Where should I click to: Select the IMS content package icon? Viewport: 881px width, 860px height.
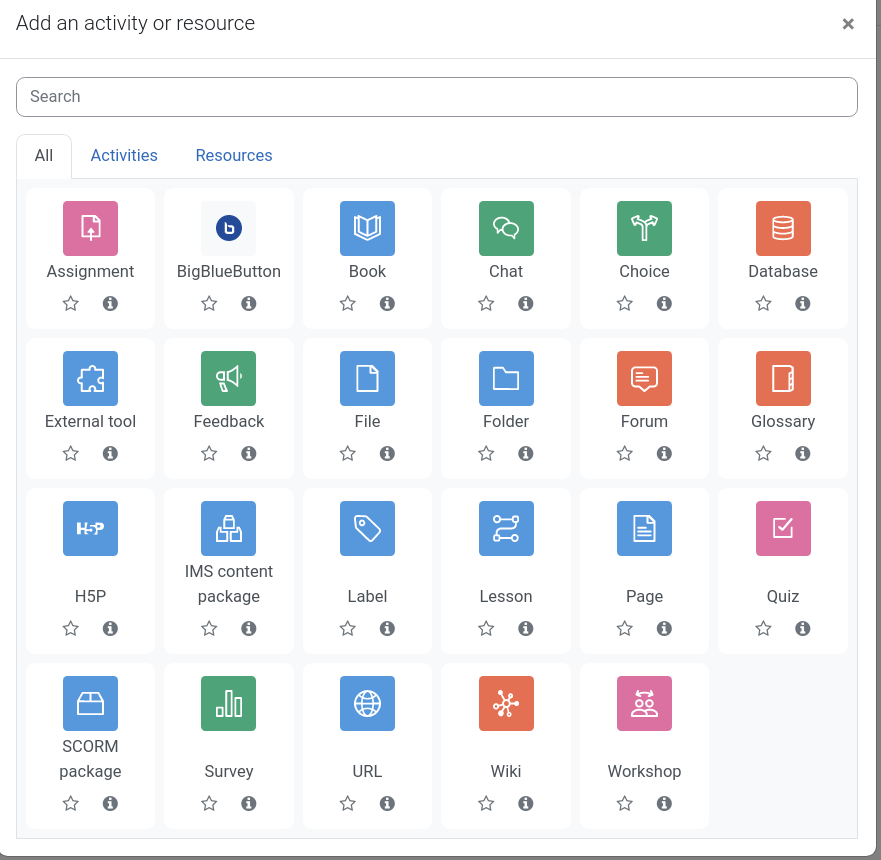pyautogui.click(x=229, y=528)
